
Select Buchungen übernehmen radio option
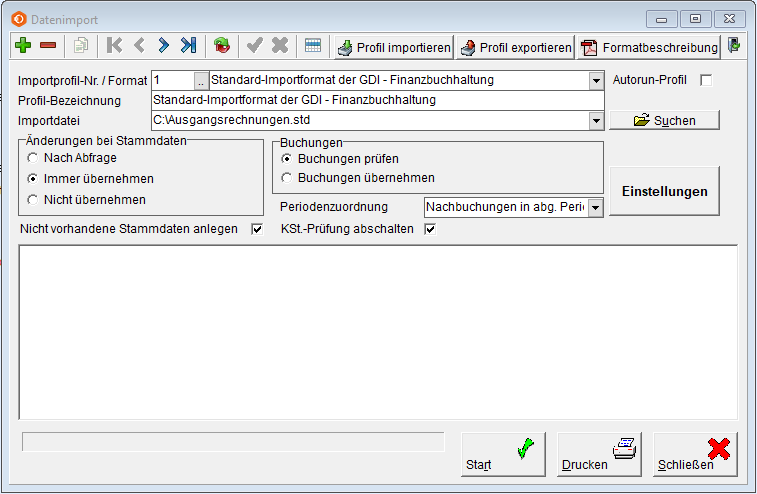[288, 178]
